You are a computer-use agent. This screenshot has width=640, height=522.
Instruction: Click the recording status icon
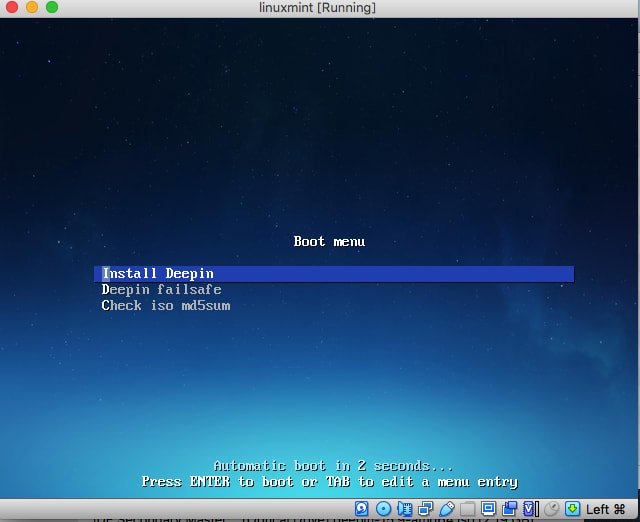tap(510, 509)
